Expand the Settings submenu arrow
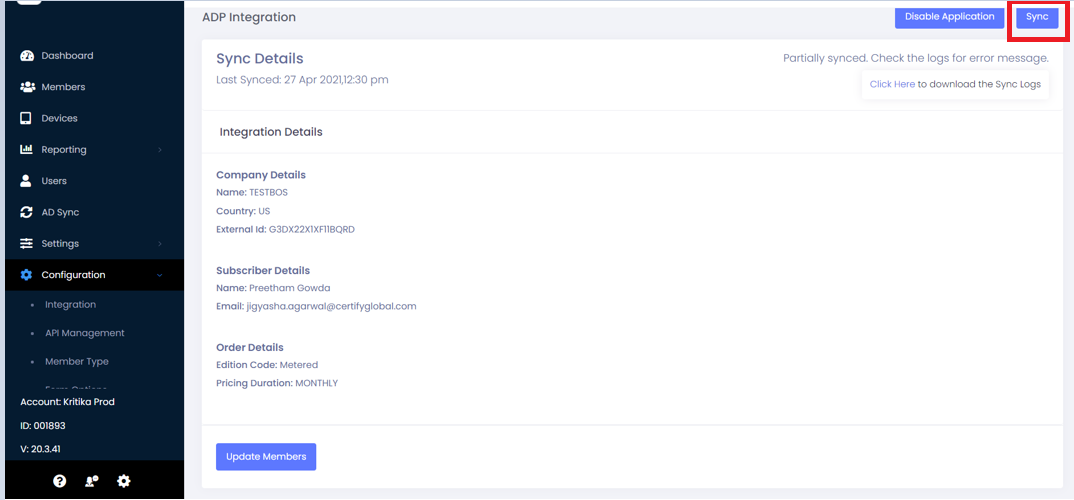This screenshot has height=500, width=1074. [160, 244]
